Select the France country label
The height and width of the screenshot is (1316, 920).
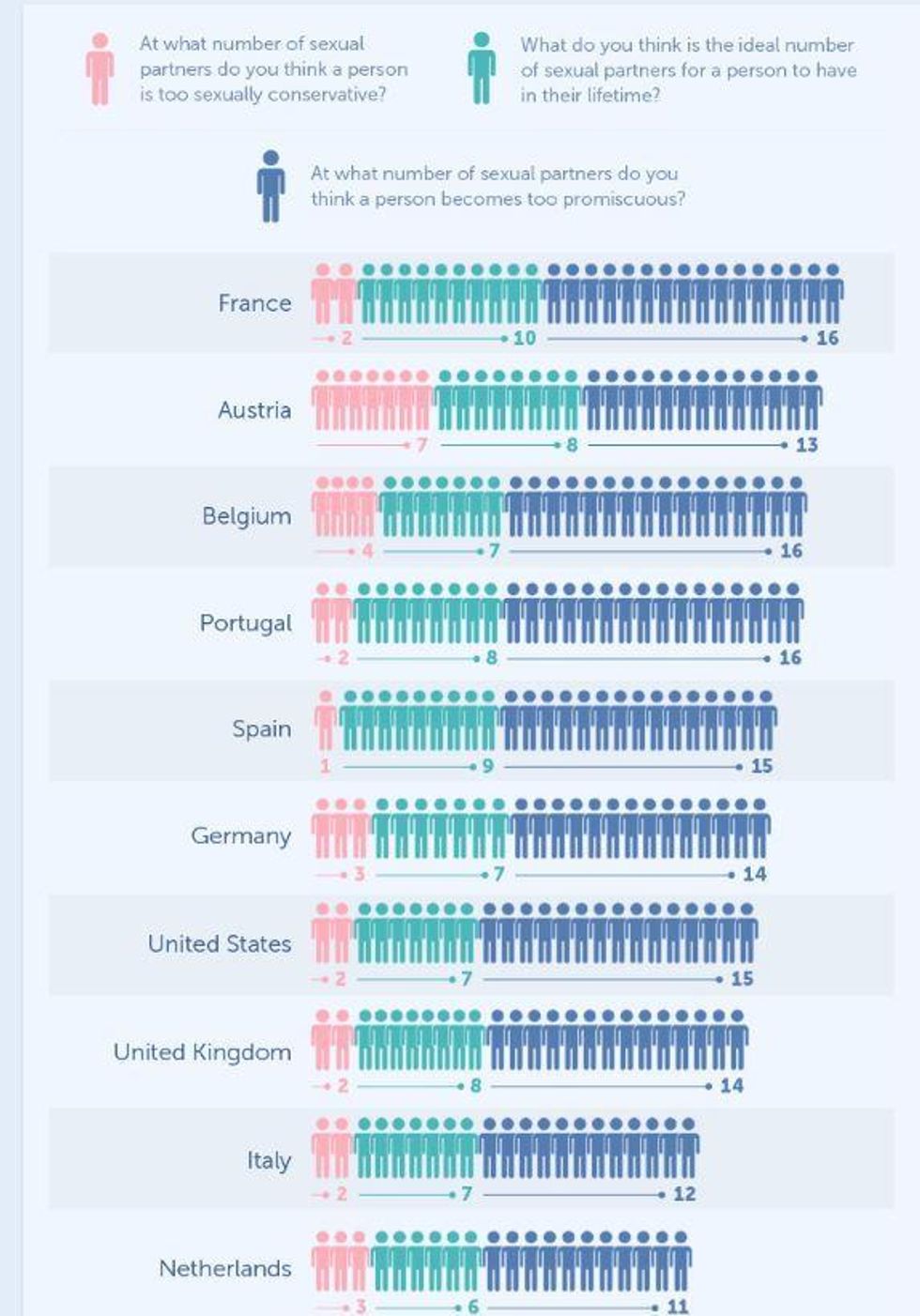click(254, 303)
